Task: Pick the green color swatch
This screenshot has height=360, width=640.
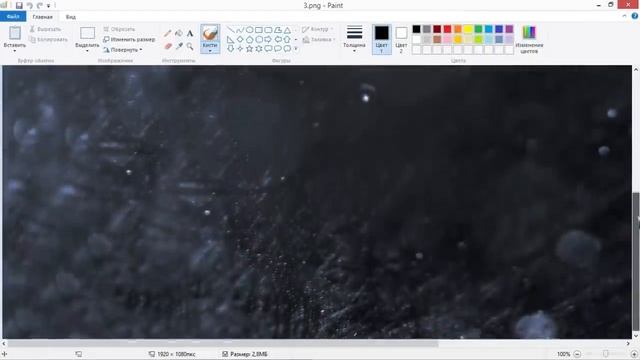Action: (478, 29)
